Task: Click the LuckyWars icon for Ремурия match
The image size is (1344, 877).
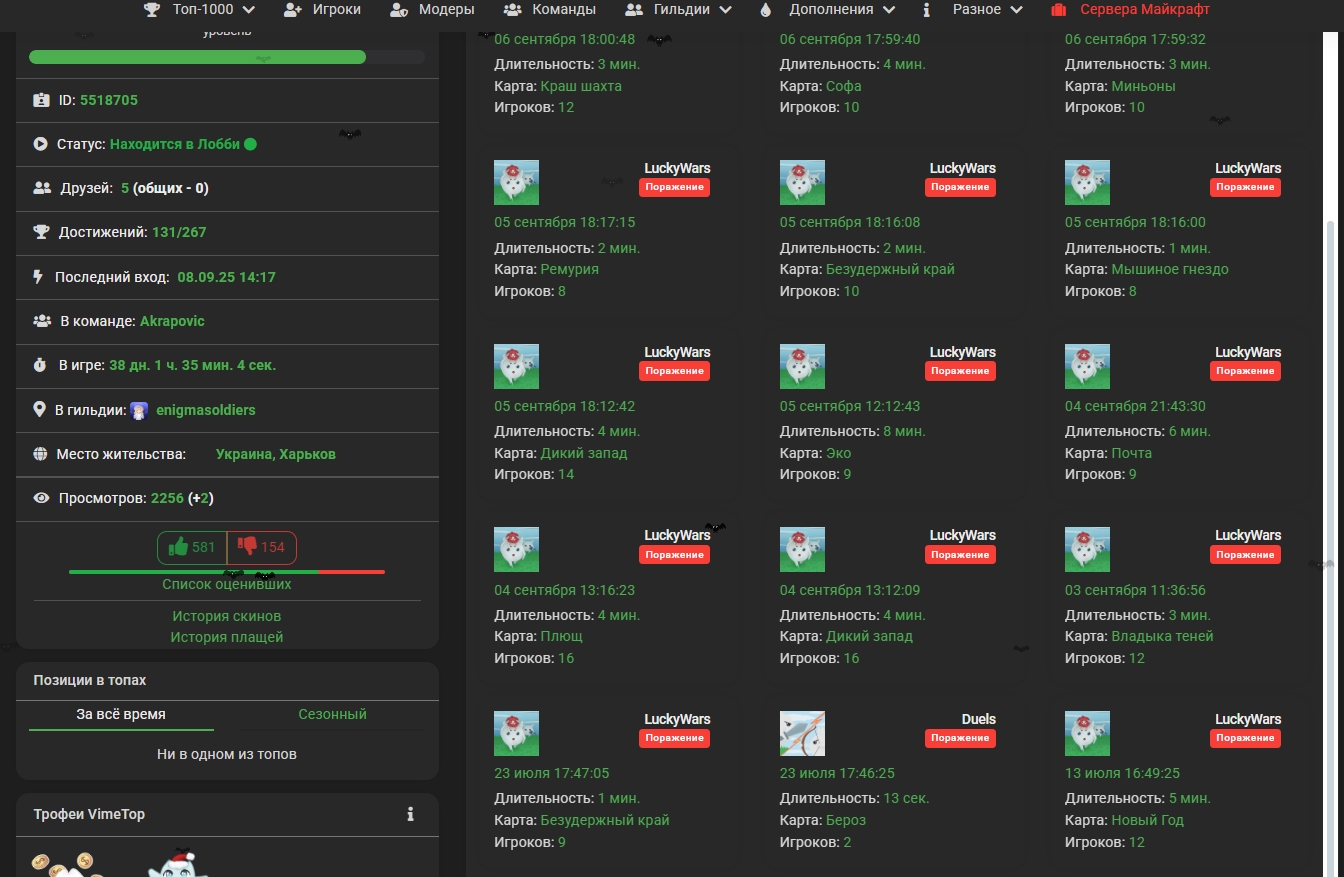Action: [x=516, y=183]
